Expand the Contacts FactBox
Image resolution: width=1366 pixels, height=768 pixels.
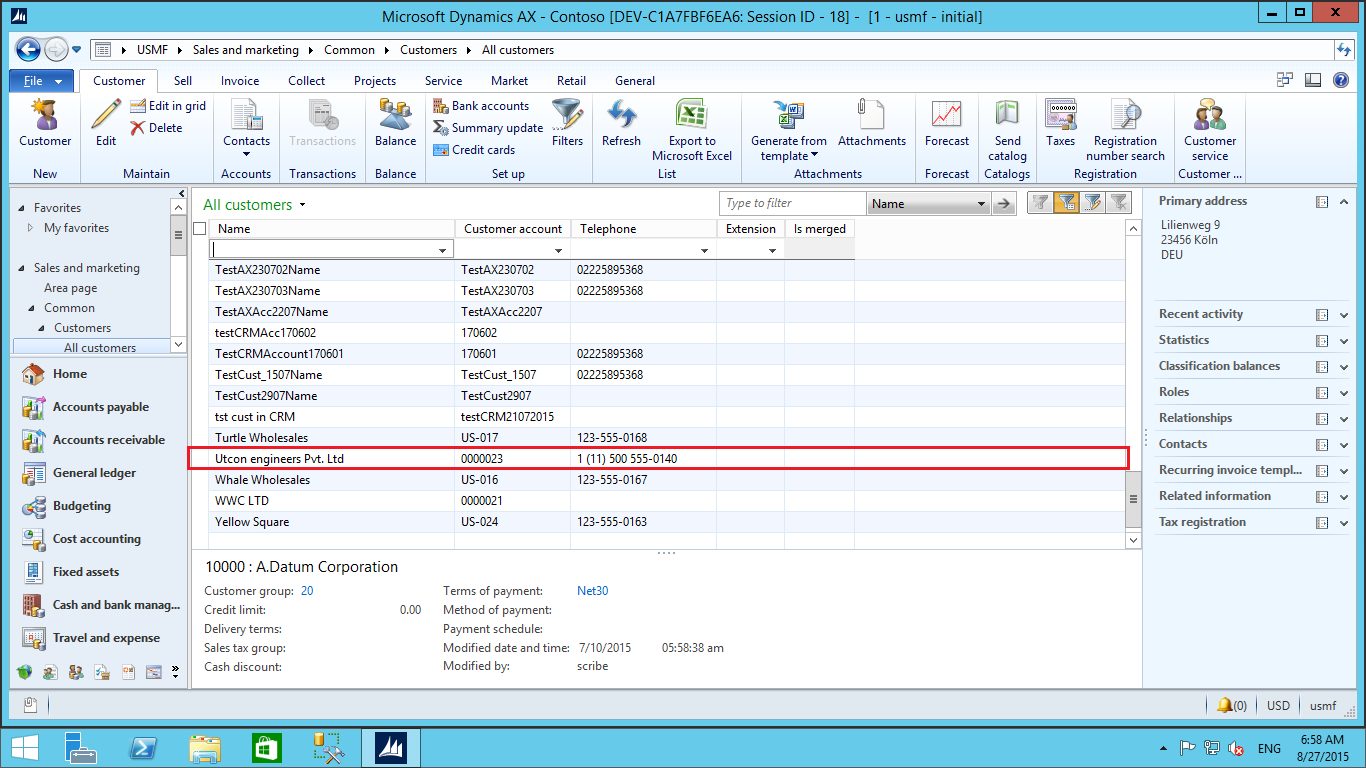[x=1344, y=445]
